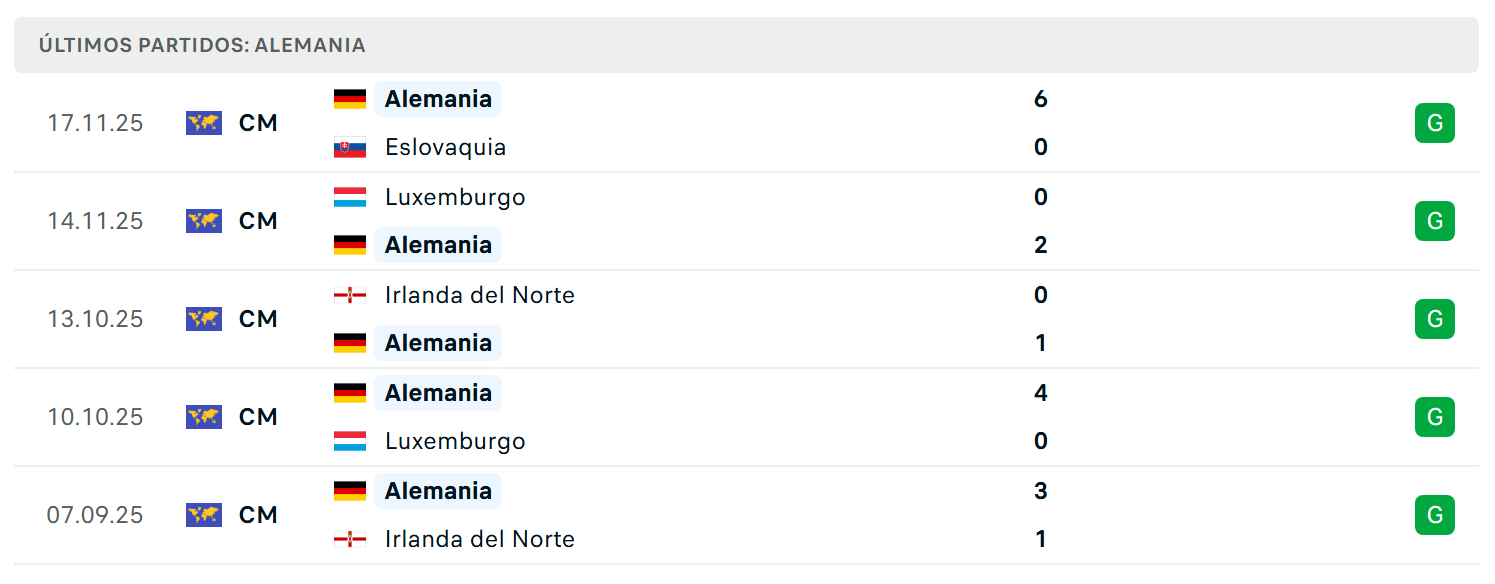Select Alemania in the 13.10.25 match
Viewport: 1495px width, 584px height.
438,343
